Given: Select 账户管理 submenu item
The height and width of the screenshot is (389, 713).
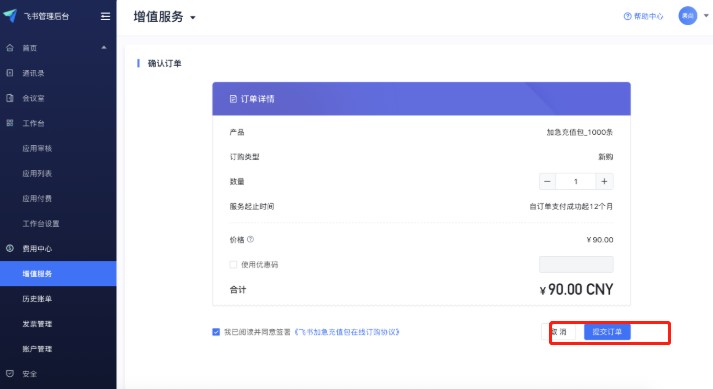Looking at the screenshot, I should [x=37, y=349].
